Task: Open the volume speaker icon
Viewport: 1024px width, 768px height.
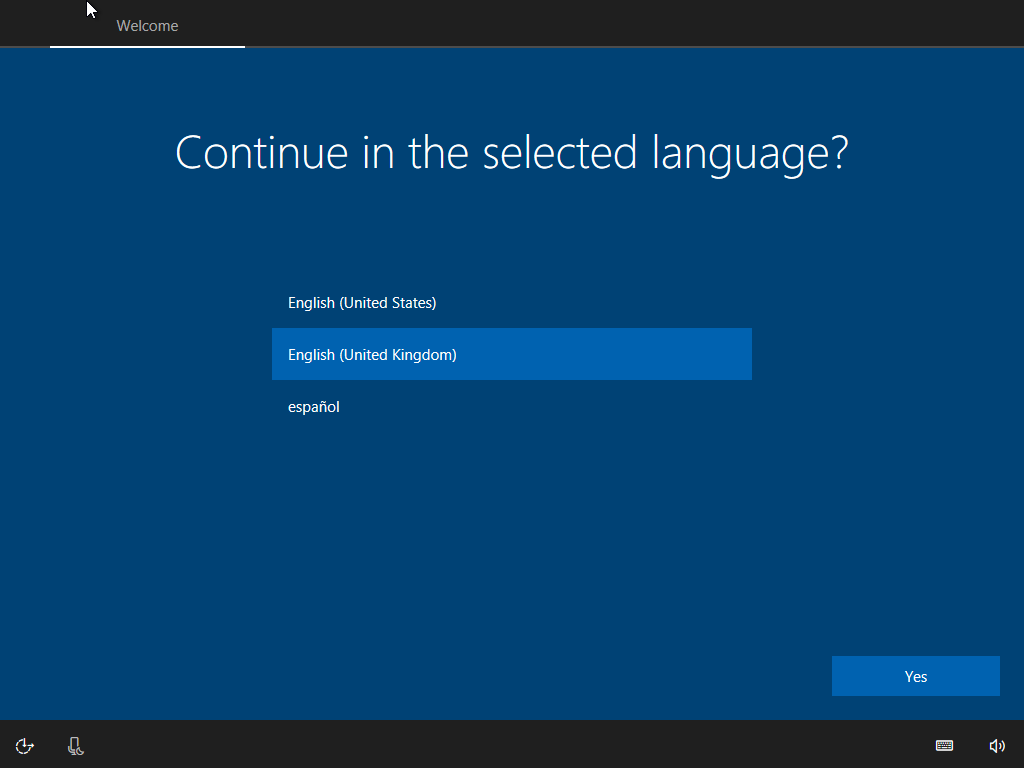Action: 997,746
